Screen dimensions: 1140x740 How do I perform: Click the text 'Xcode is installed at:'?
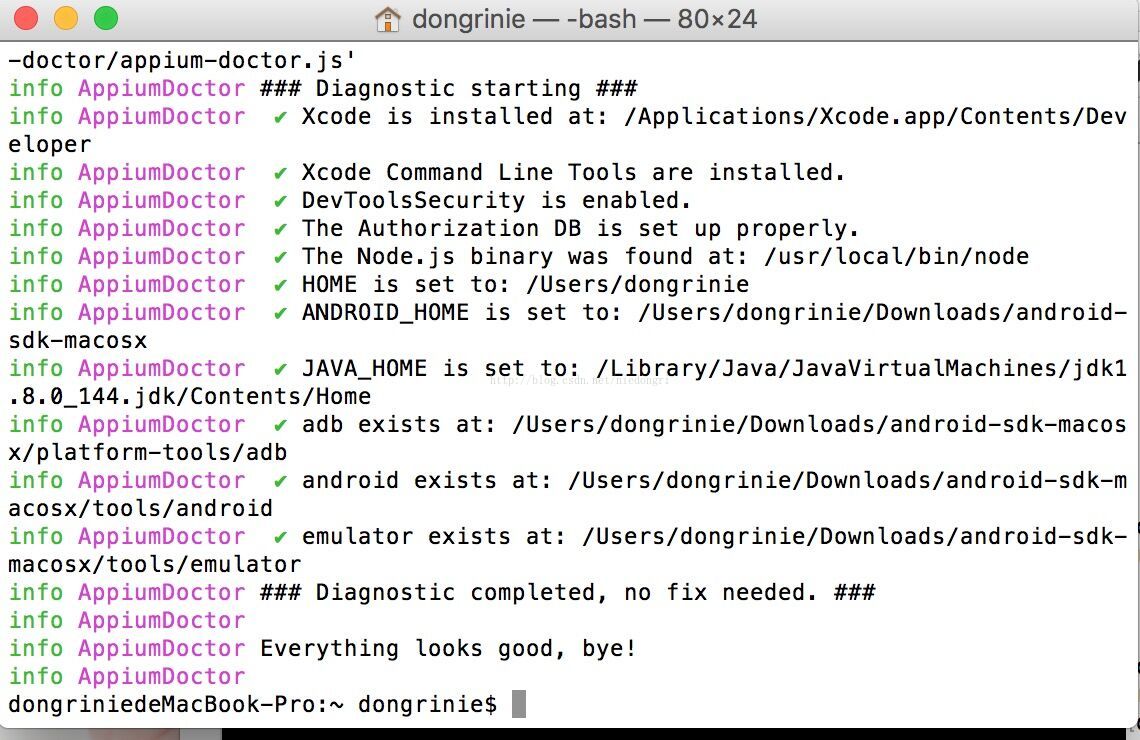[x=454, y=116]
